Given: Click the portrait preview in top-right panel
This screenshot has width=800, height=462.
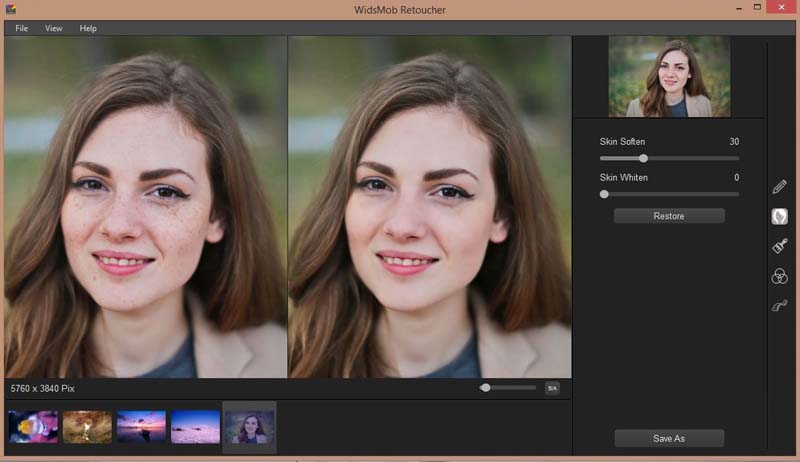Looking at the screenshot, I should click(669, 78).
